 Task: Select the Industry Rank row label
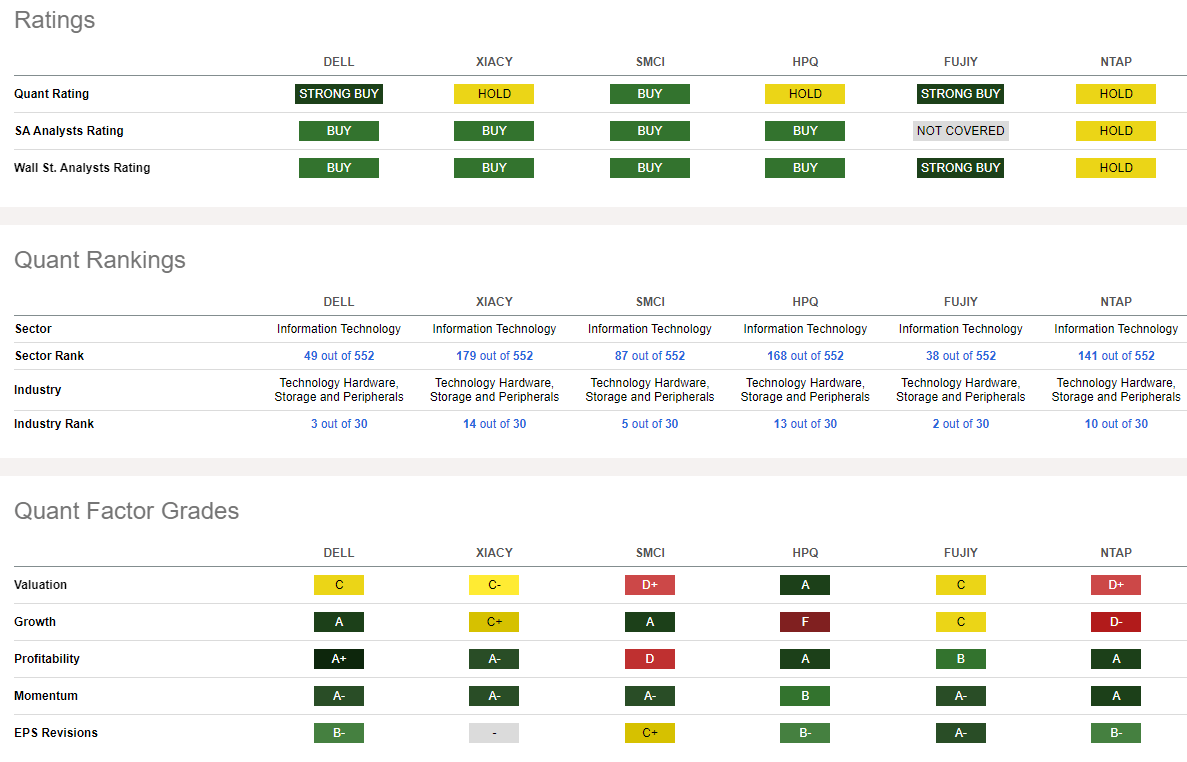(54, 424)
